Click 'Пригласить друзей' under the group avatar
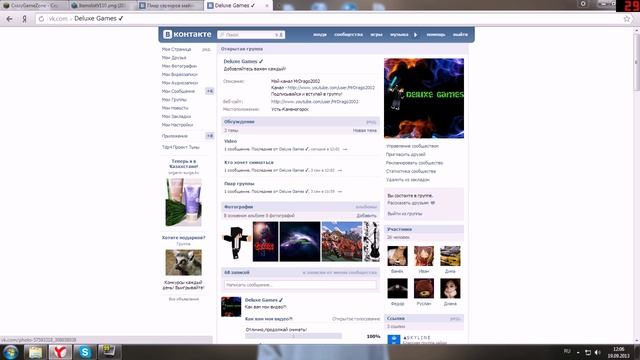Viewport: 640px width, 360px height. [406, 155]
